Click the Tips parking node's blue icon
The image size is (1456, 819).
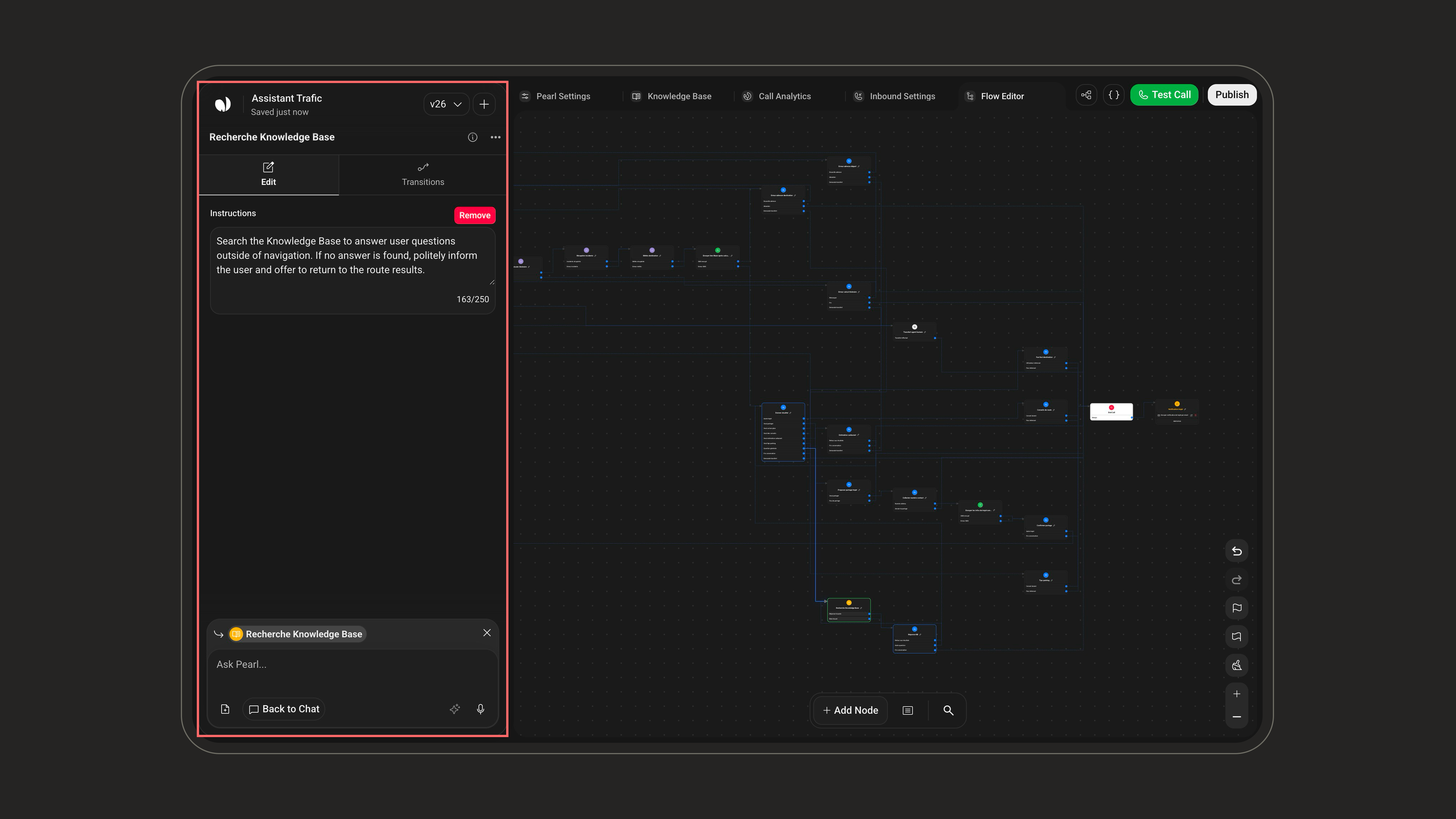pyautogui.click(x=1045, y=575)
